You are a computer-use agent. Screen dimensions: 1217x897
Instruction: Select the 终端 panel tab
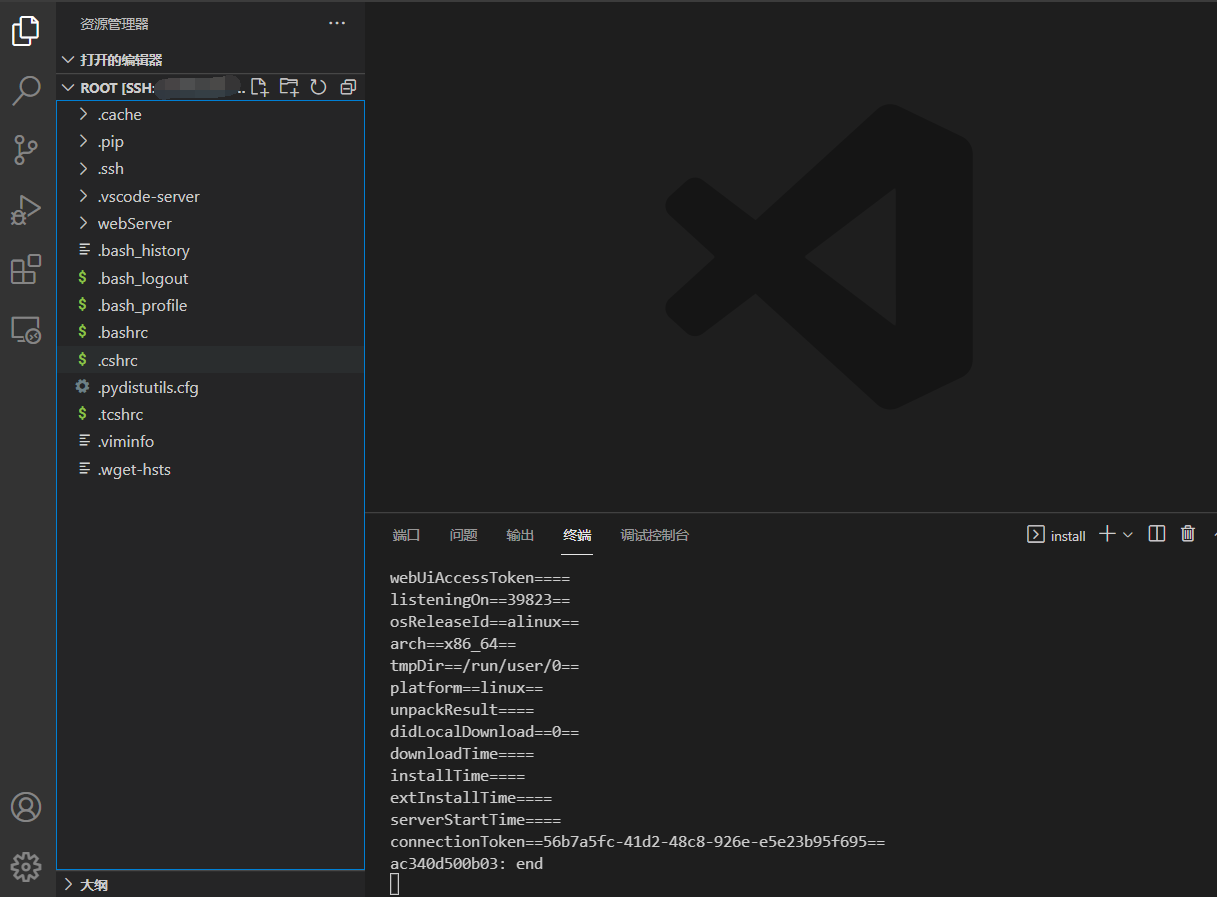point(577,535)
